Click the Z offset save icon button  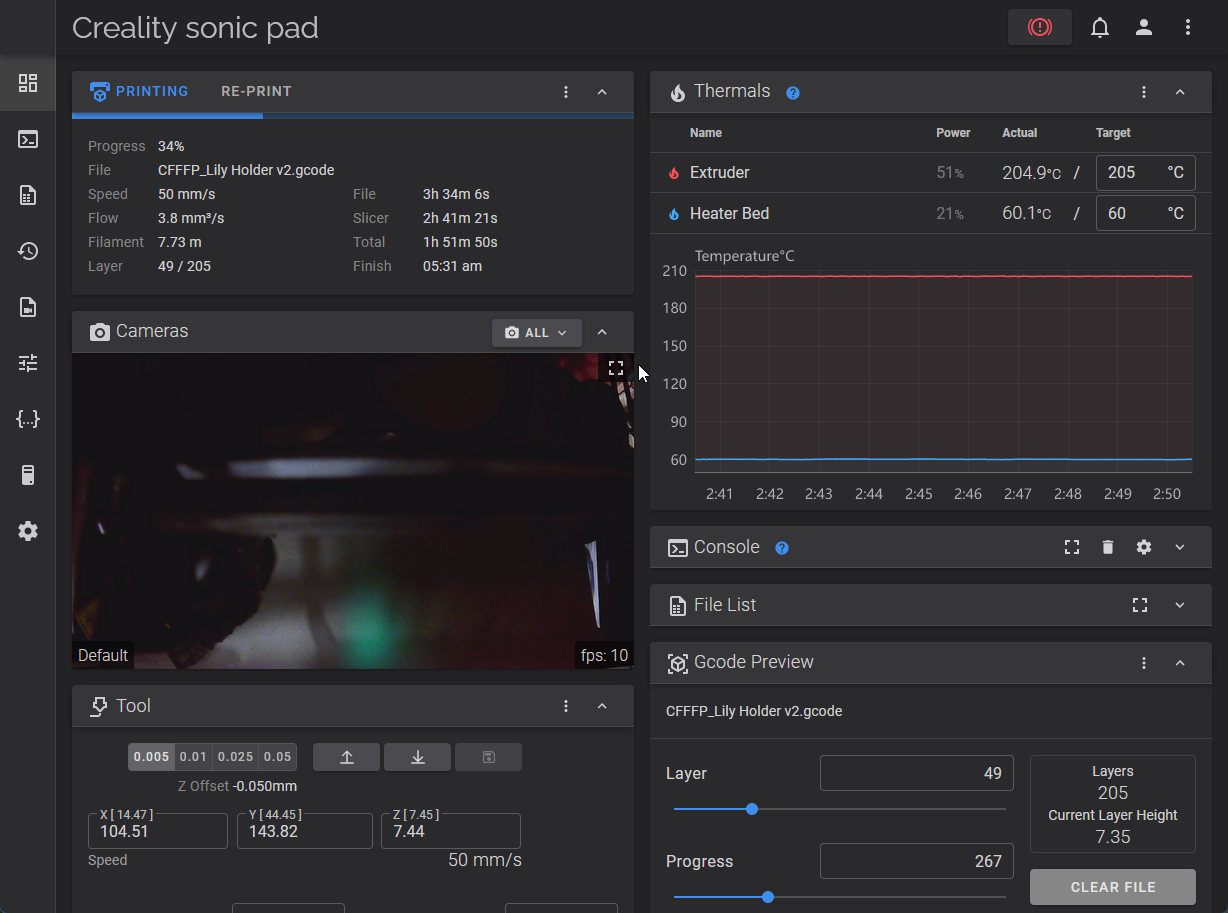click(488, 757)
